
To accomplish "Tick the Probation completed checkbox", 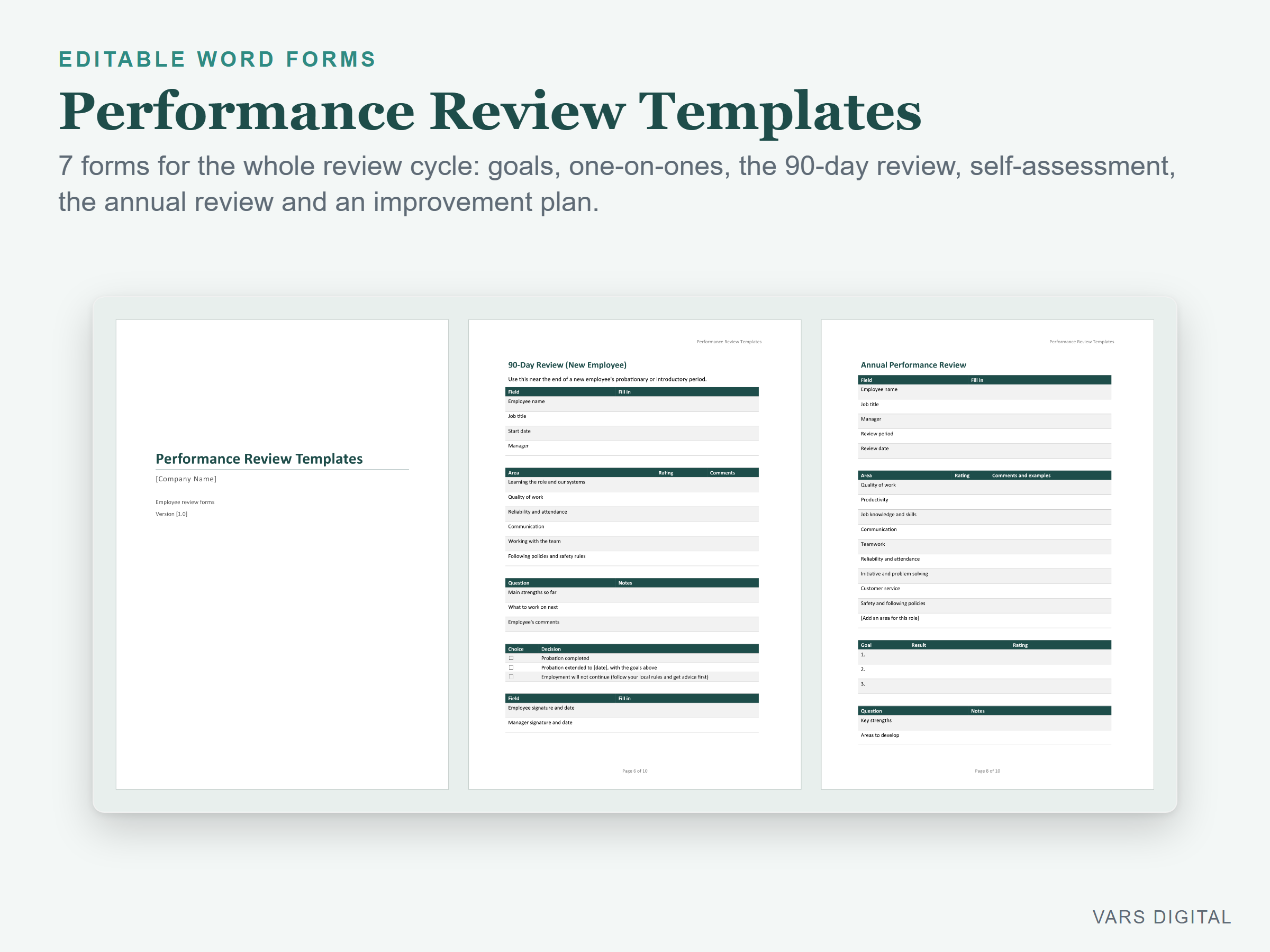I will click(x=511, y=658).
